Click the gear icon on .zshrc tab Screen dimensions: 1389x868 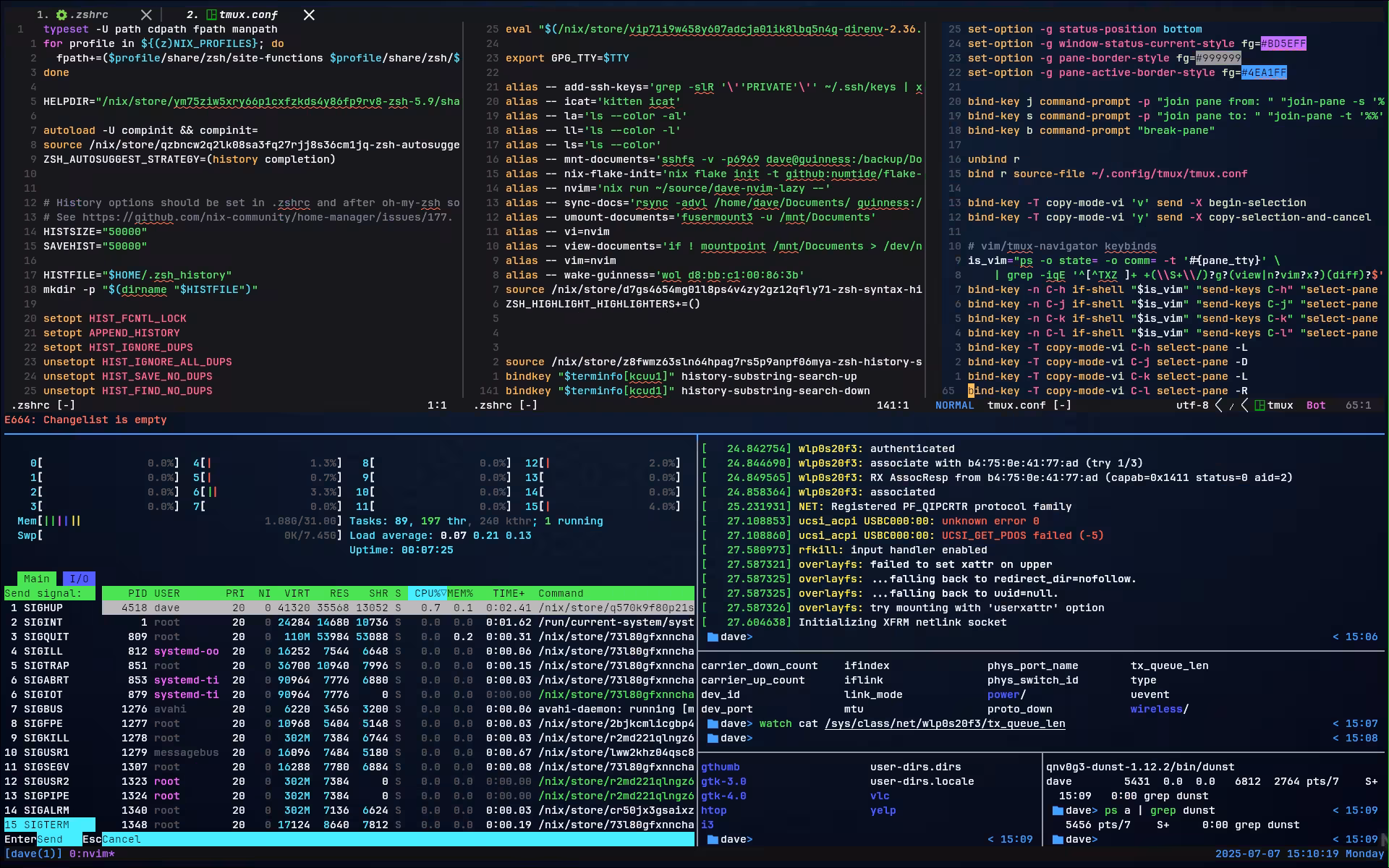click(x=61, y=14)
